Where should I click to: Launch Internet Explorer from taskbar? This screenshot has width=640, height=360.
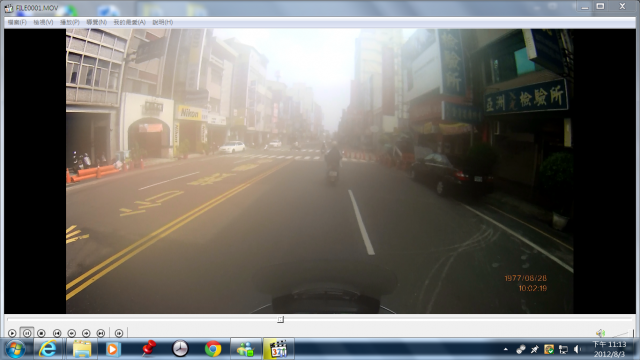click(48, 349)
